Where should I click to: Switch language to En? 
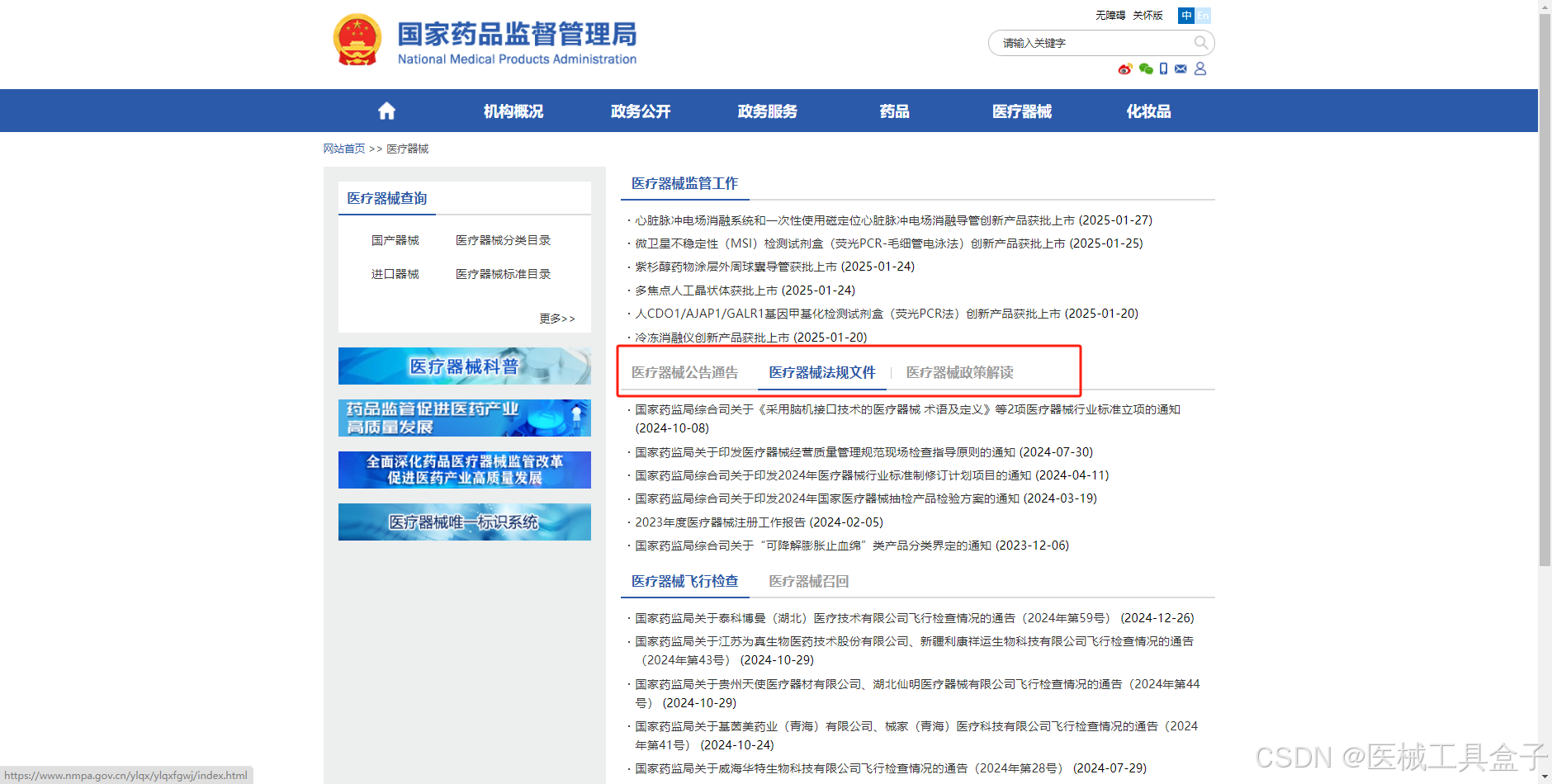coord(1203,15)
